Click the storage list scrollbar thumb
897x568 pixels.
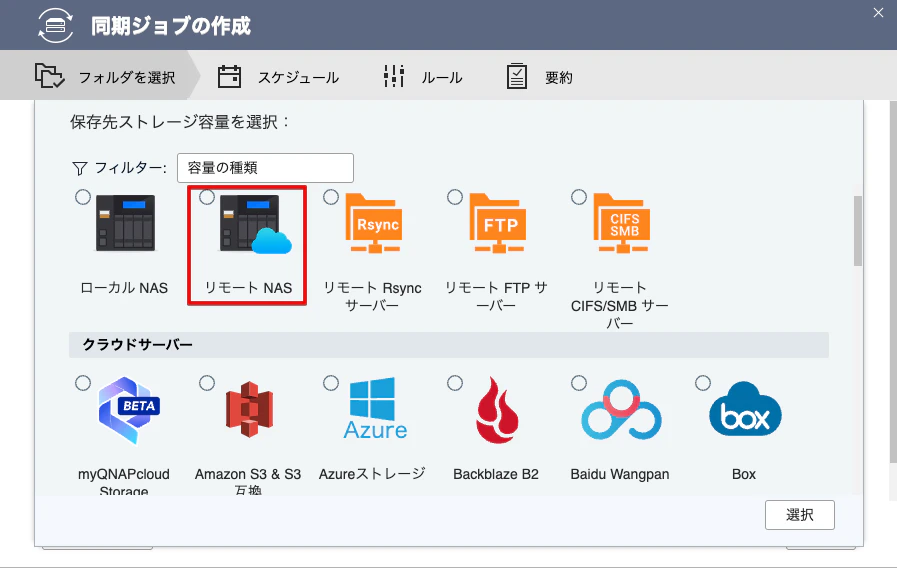tap(858, 231)
